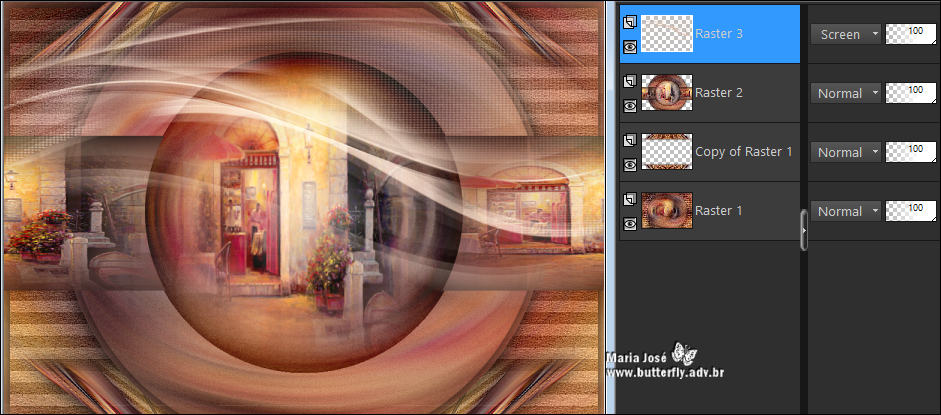
Task: Select the Raster 3 layer name
Action: click(718, 34)
